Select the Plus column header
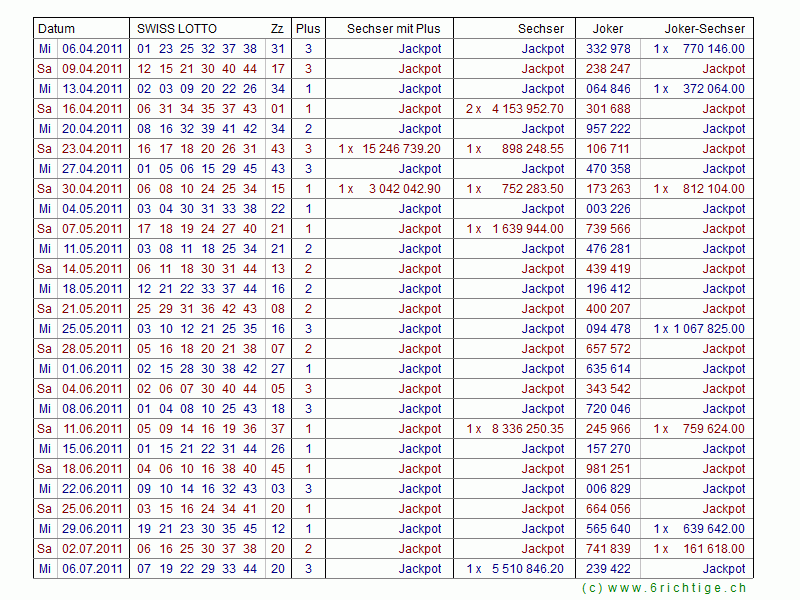The image size is (800, 600). pyautogui.click(x=308, y=29)
